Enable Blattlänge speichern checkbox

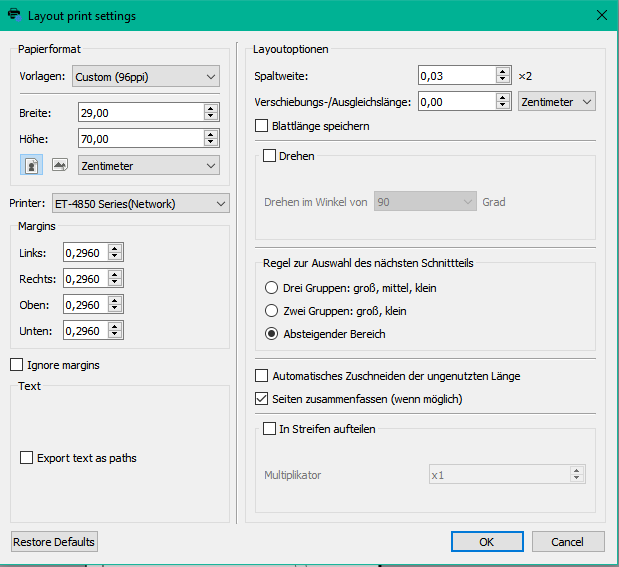click(262, 126)
